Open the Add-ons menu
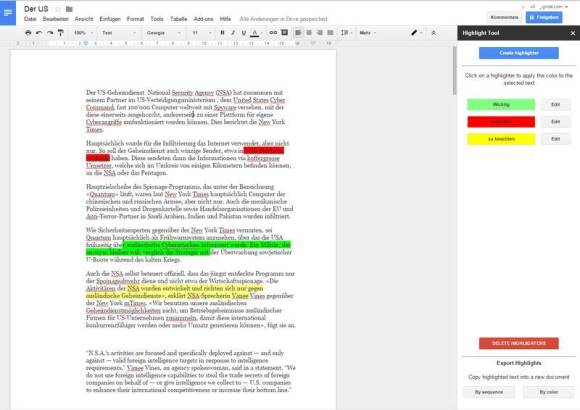580x410 pixels. click(x=203, y=19)
